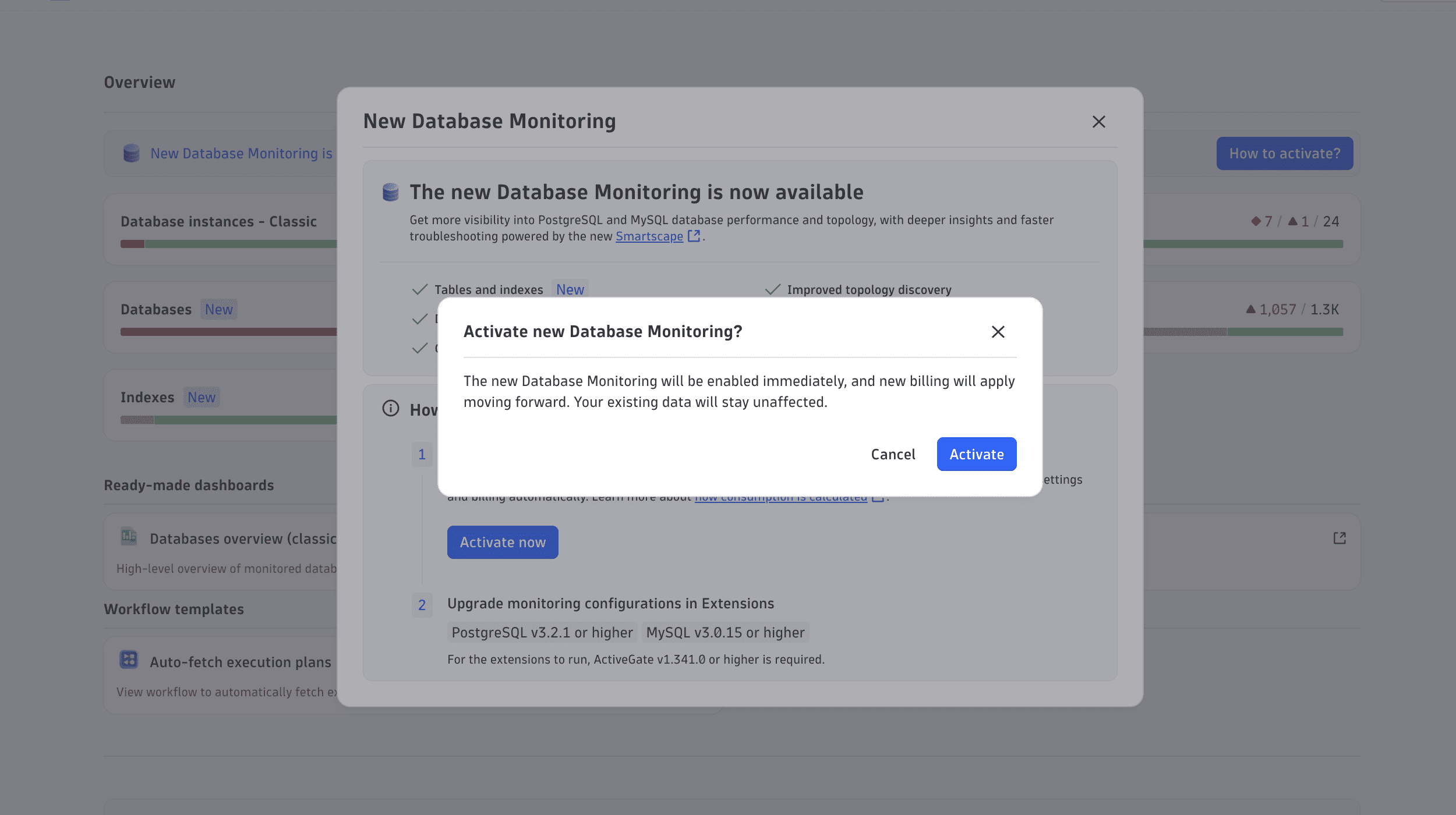Screen dimensions: 1456x815
Task: Open the Smartscape link
Action: pos(649,236)
